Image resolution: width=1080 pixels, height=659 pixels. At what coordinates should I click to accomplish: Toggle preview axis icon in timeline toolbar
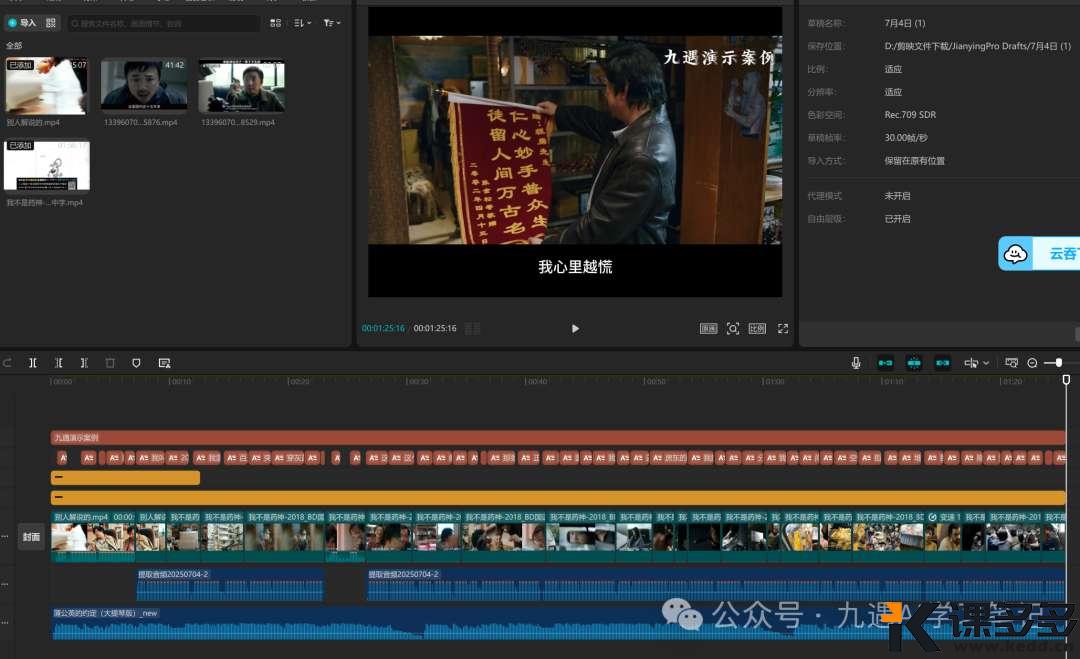click(x=1011, y=363)
